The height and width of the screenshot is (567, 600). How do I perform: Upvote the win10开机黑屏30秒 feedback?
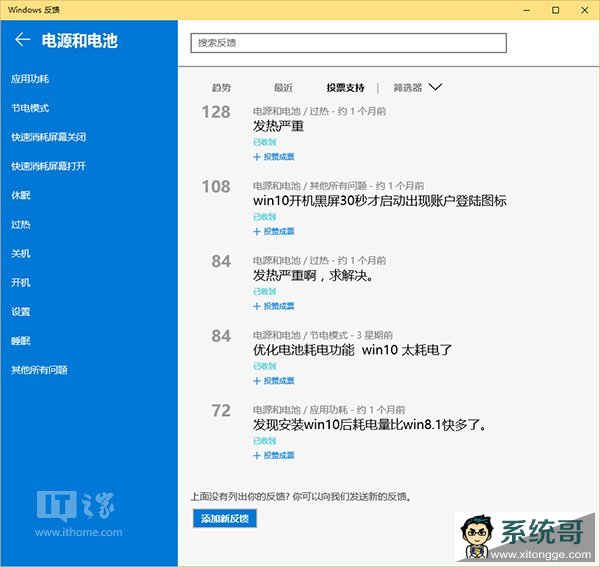274,231
